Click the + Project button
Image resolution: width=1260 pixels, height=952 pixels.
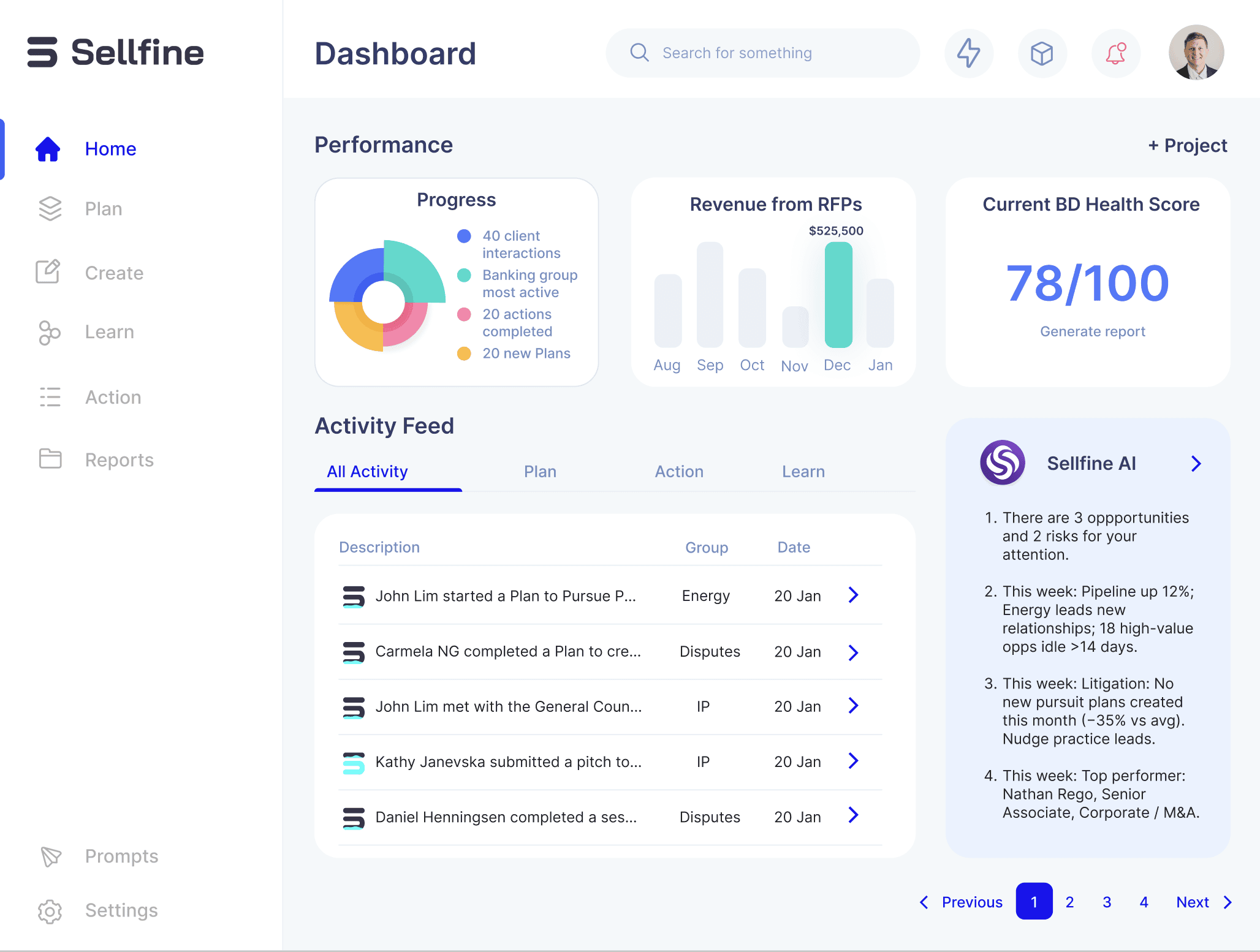(1187, 146)
